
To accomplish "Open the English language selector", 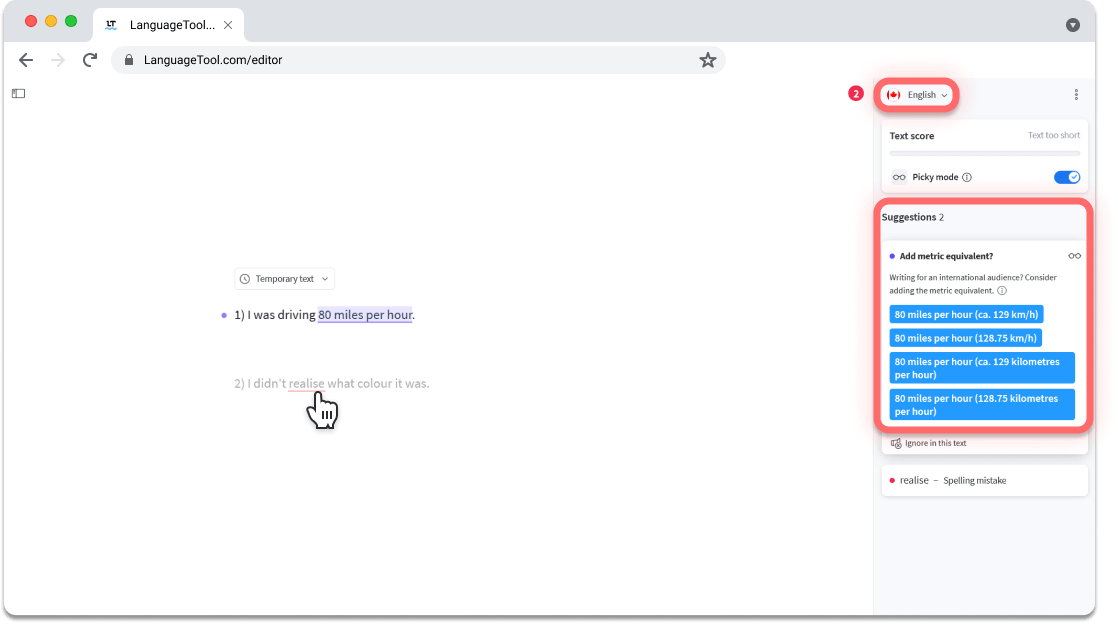I will pyautogui.click(x=917, y=95).
